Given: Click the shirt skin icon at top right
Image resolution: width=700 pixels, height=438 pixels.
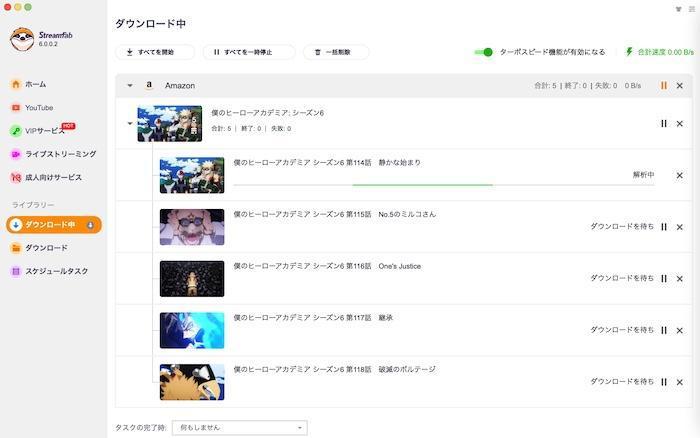Looking at the screenshot, I should tap(679, 9).
